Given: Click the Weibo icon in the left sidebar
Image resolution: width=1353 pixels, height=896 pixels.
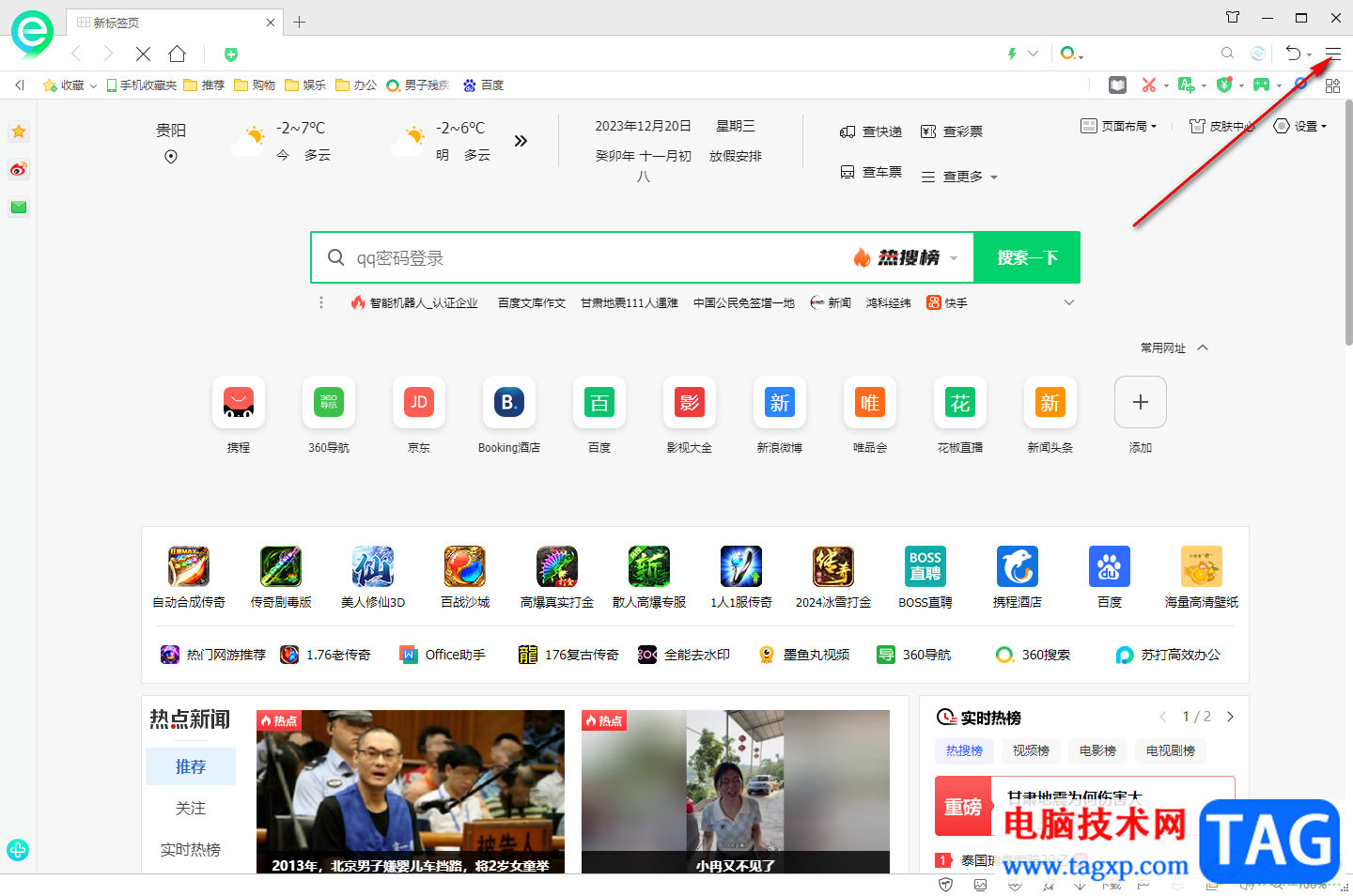Looking at the screenshot, I should pos(18,170).
